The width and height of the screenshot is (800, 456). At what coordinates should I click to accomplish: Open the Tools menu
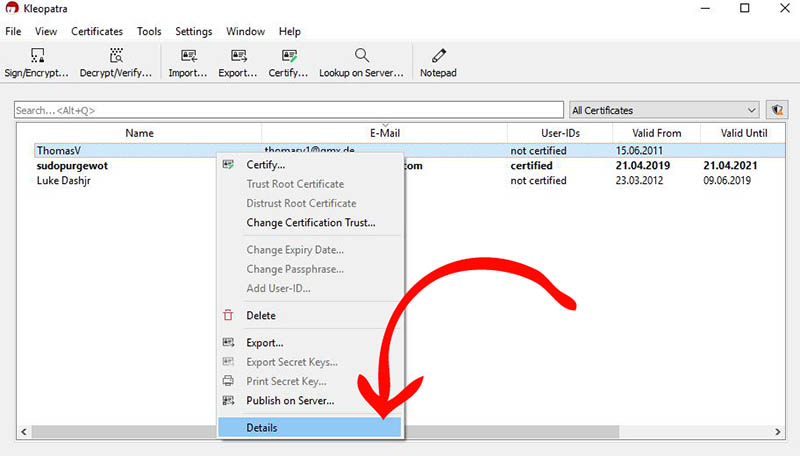[x=149, y=31]
